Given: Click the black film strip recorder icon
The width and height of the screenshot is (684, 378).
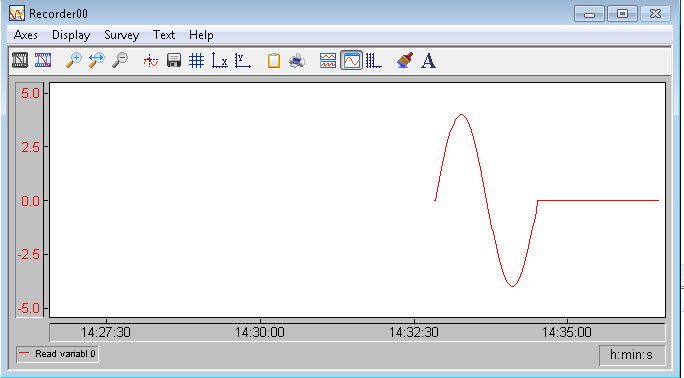Looking at the screenshot, I should click(x=20, y=60).
